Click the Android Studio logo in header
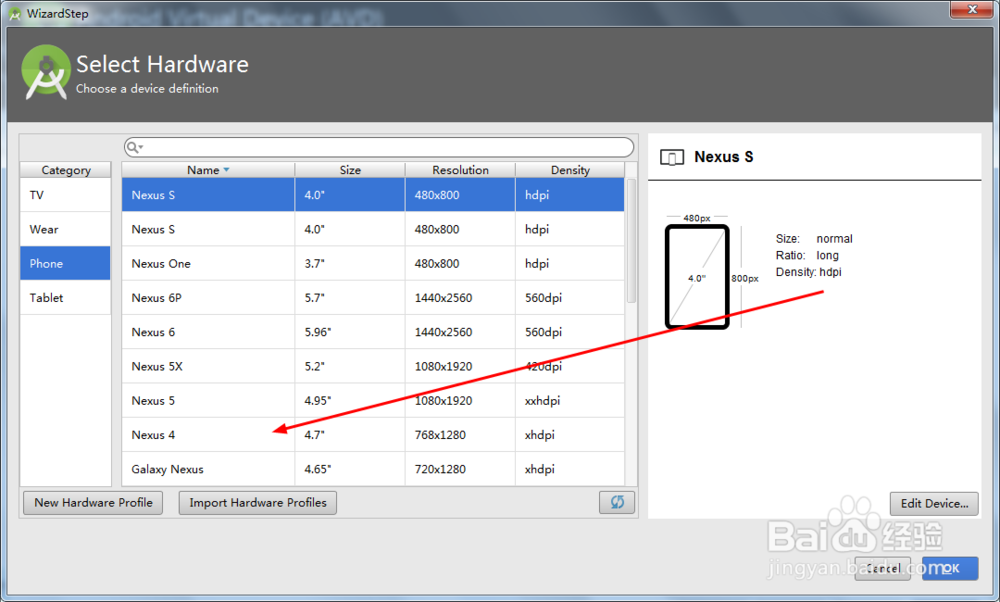The image size is (1000, 602). pyautogui.click(x=45, y=72)
